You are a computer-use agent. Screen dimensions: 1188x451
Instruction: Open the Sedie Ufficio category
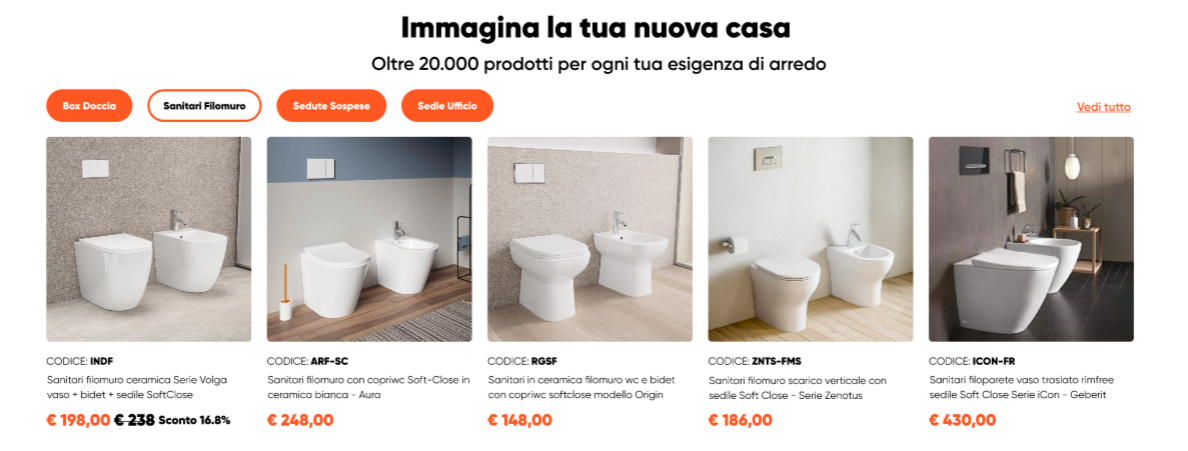point(447,105)
